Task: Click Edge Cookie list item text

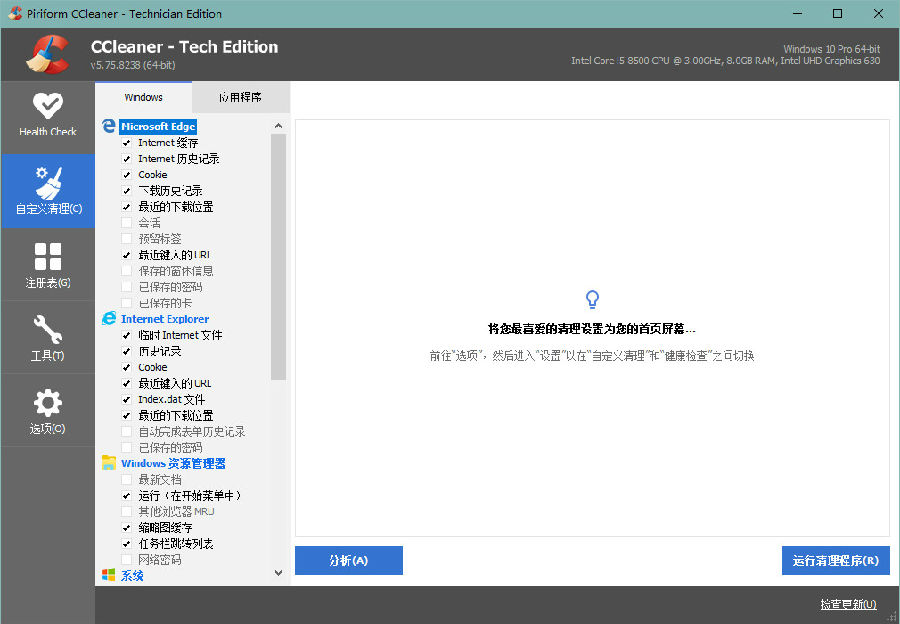Action: (x=153, y=175)
